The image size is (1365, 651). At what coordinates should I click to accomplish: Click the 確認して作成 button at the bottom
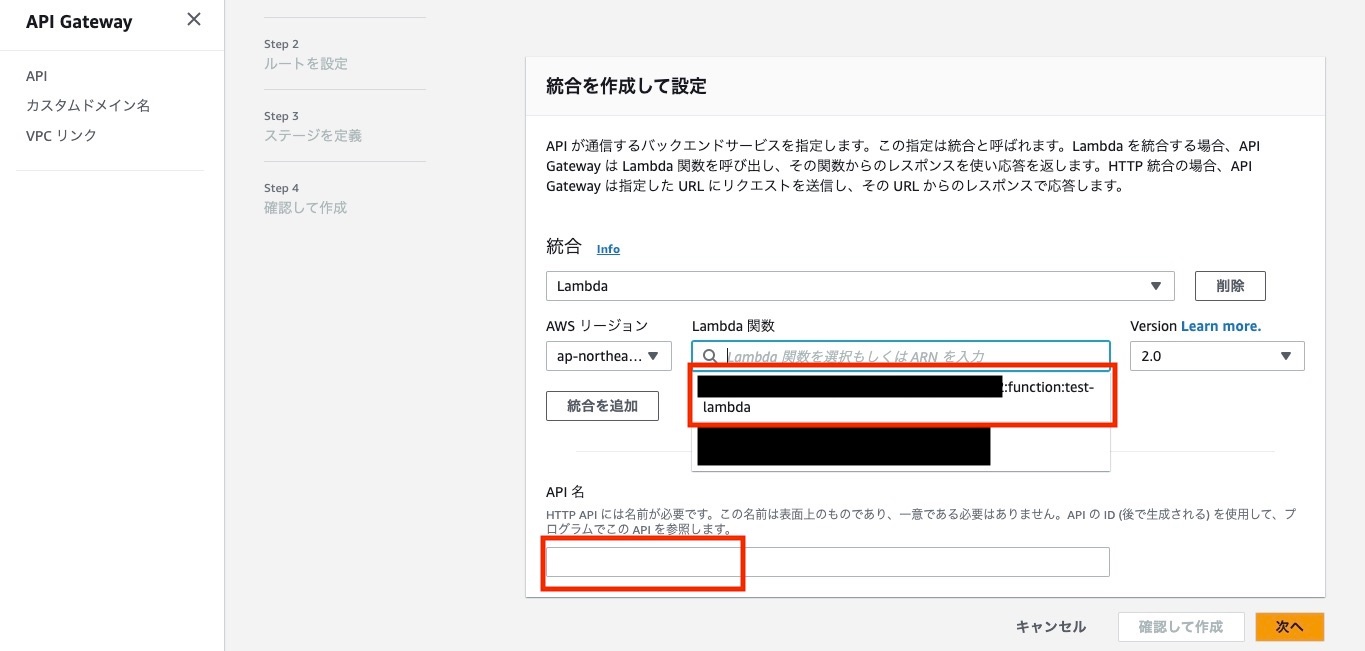coord(1181,627)
